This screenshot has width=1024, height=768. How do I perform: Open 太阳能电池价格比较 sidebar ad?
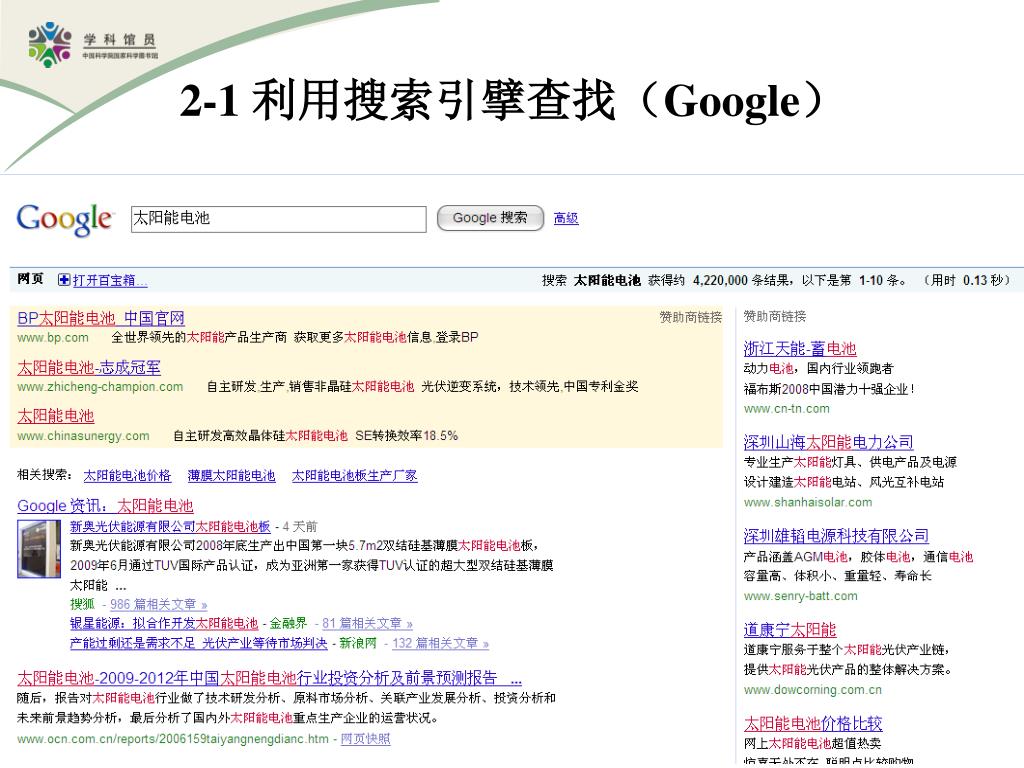pos(813,724)
